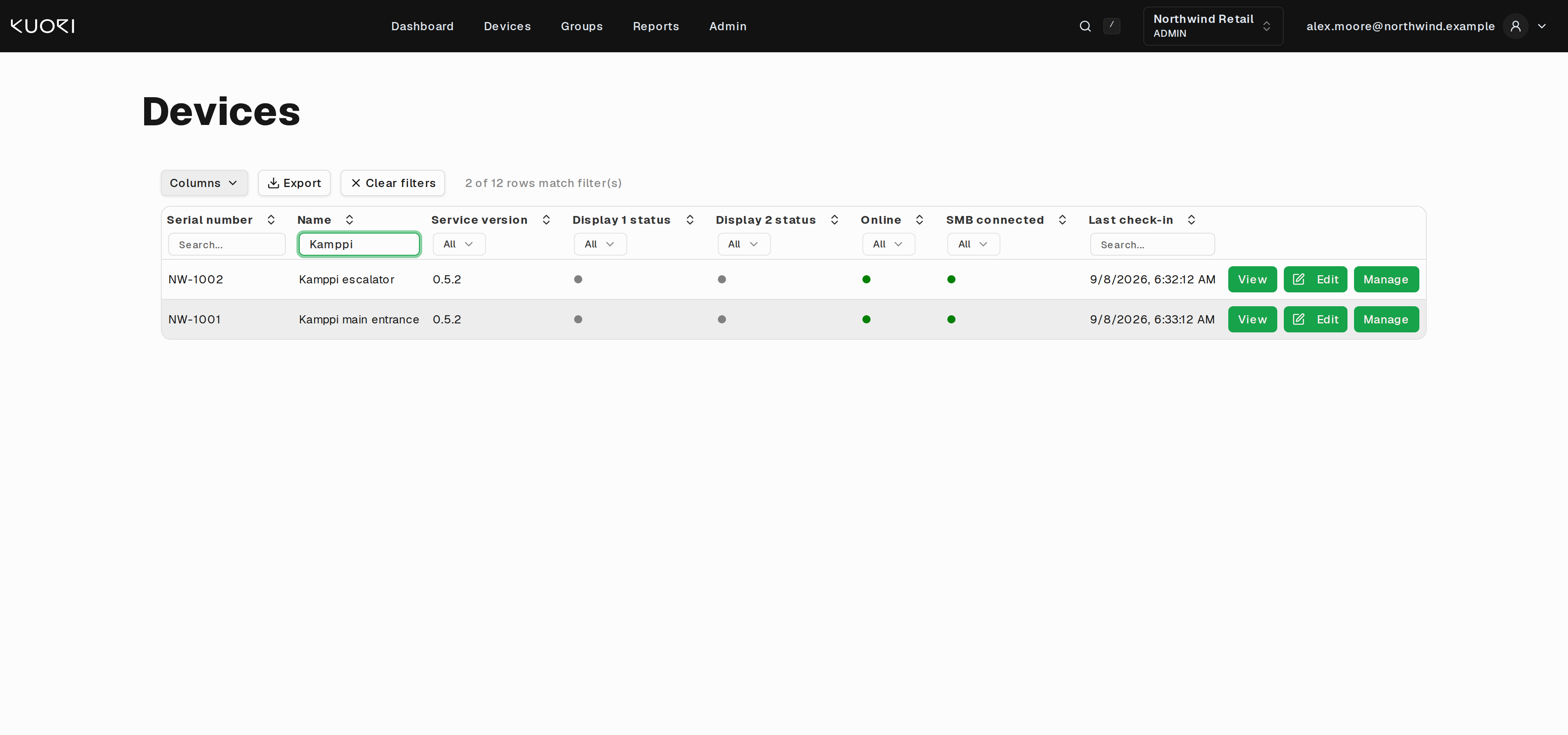
Task: View the Kamppi main entrance device
Action: (x=1252, y=319)
